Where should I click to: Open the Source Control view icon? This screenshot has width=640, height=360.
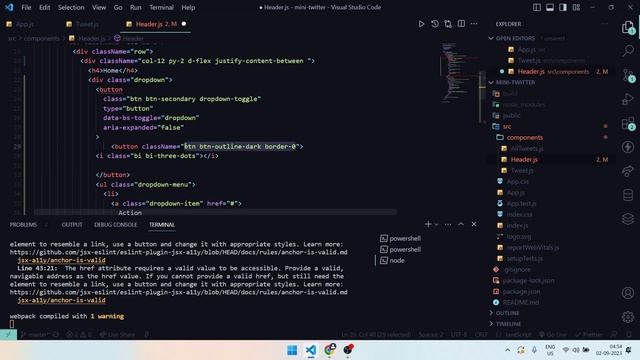[x=628, y=76]
